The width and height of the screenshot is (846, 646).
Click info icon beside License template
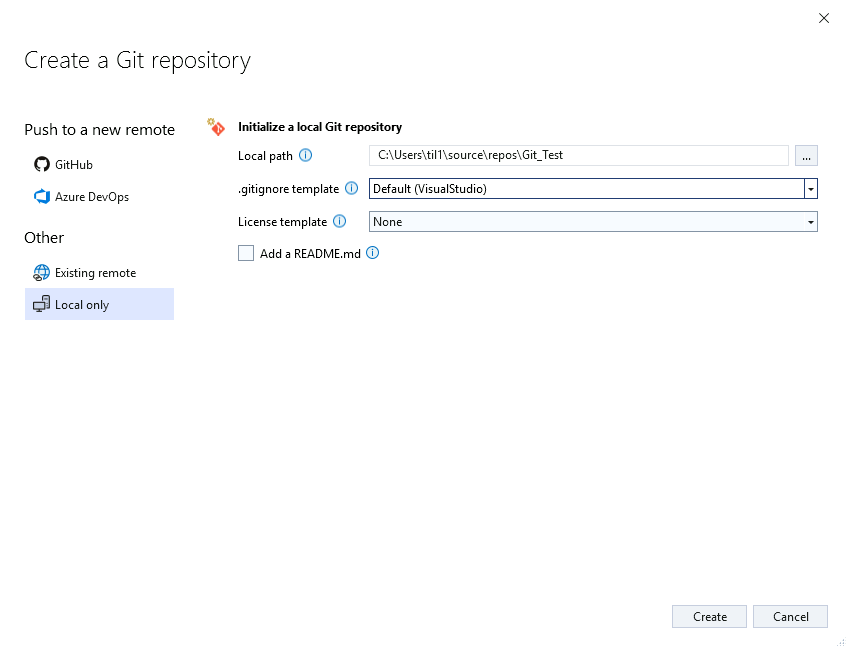point(339,221)
